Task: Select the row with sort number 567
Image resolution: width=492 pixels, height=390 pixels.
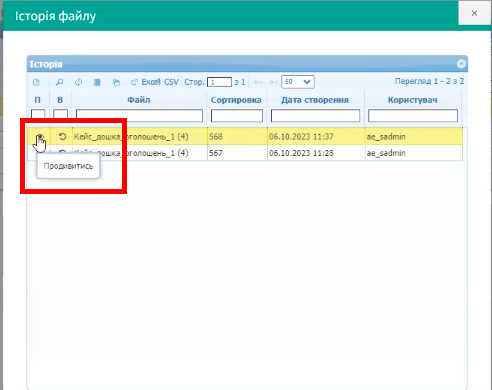Action: pos(245,153)
